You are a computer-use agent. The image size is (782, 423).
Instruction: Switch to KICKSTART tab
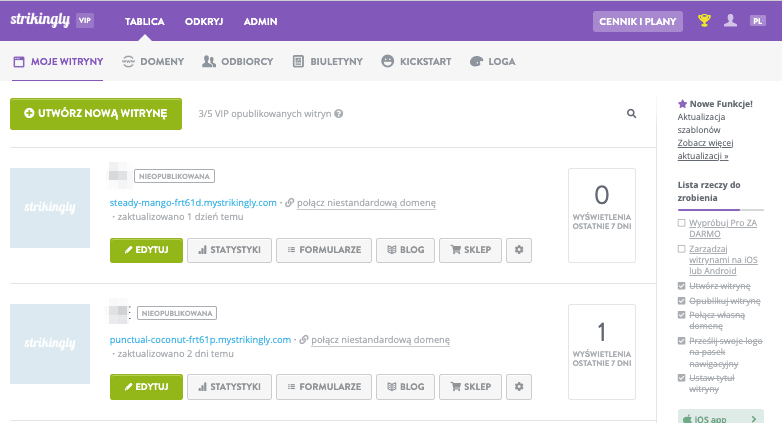416,61
